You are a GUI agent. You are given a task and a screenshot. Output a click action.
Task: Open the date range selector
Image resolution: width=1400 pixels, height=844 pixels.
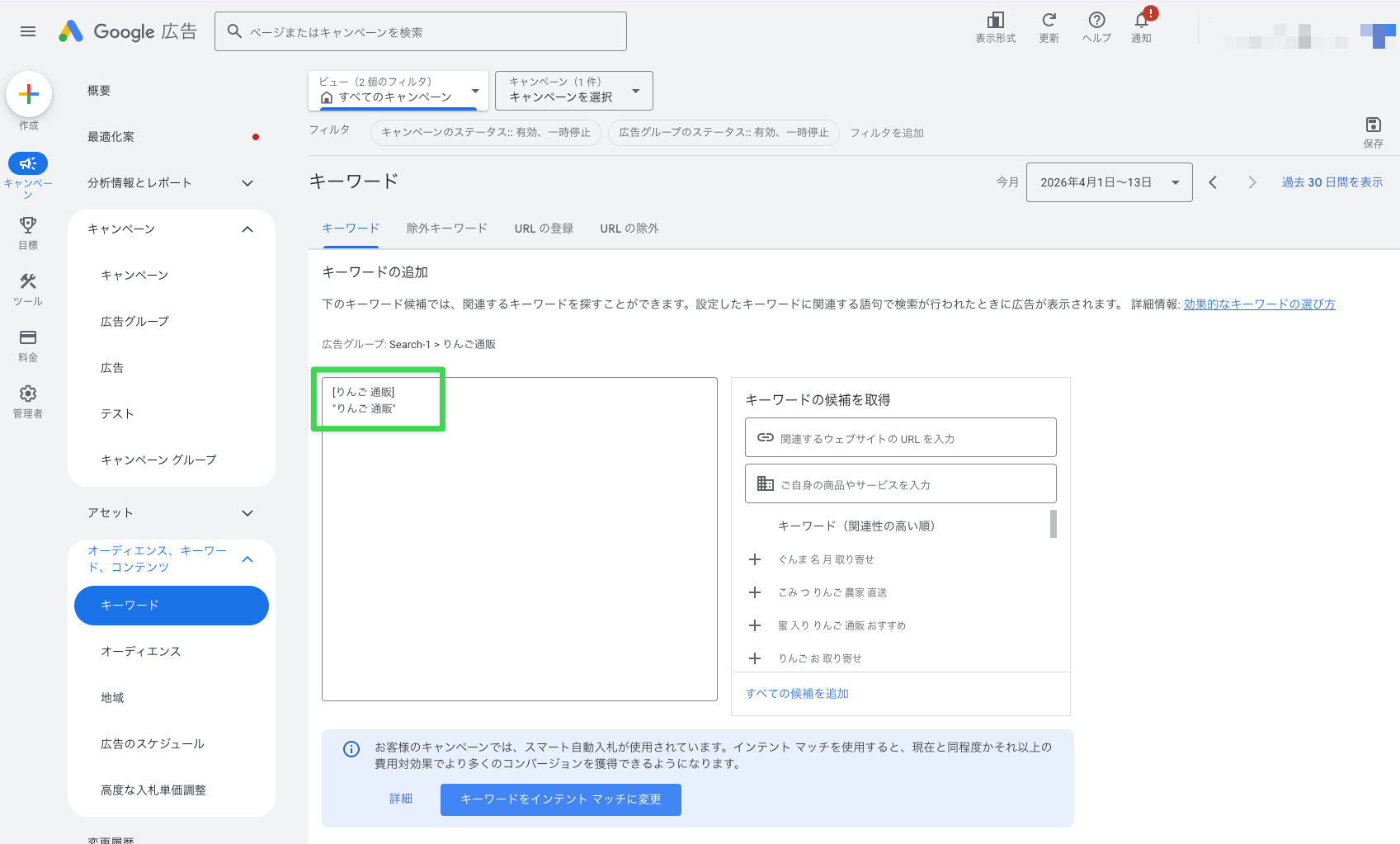tap(1109, 182)
